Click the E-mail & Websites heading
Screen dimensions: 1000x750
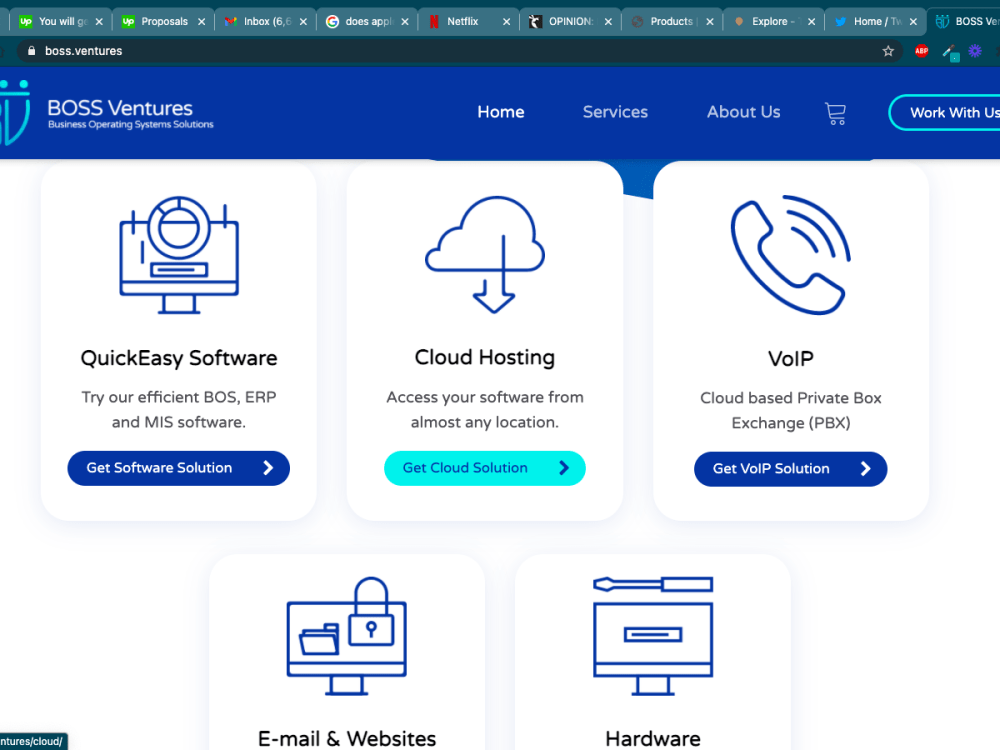point(347,739)
